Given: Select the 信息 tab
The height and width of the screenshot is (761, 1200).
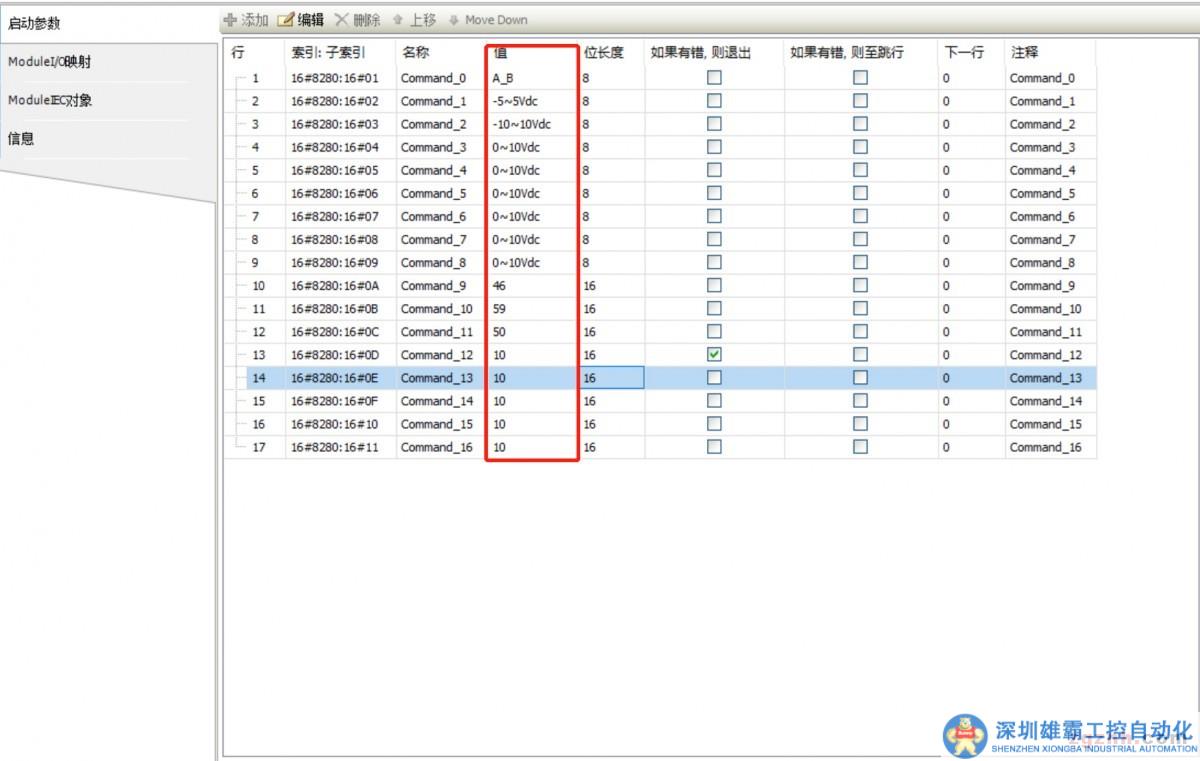Looking at the screenshot, I should [21, 139].
